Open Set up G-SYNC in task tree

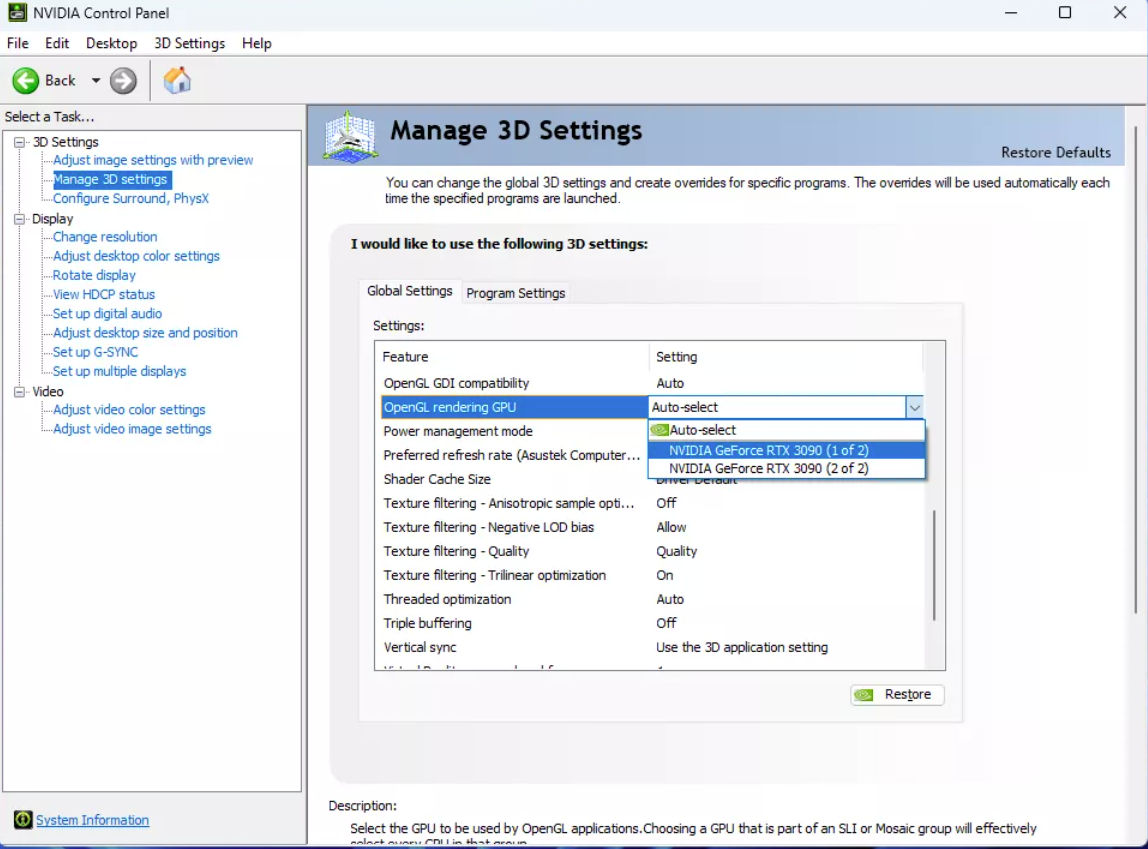point(95,352)
